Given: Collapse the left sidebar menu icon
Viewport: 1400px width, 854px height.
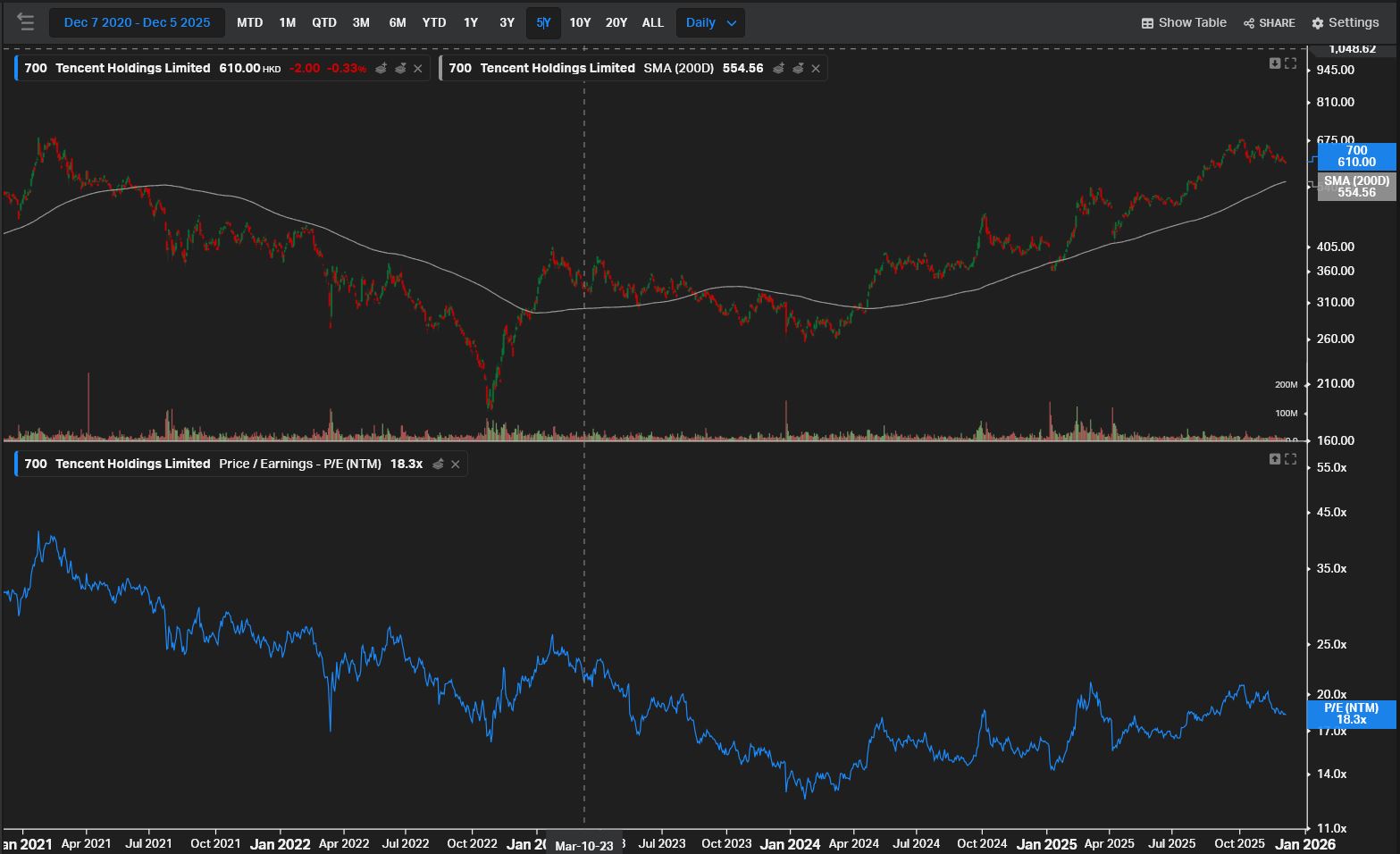Looking at the screenshot, I should (25, 22).
